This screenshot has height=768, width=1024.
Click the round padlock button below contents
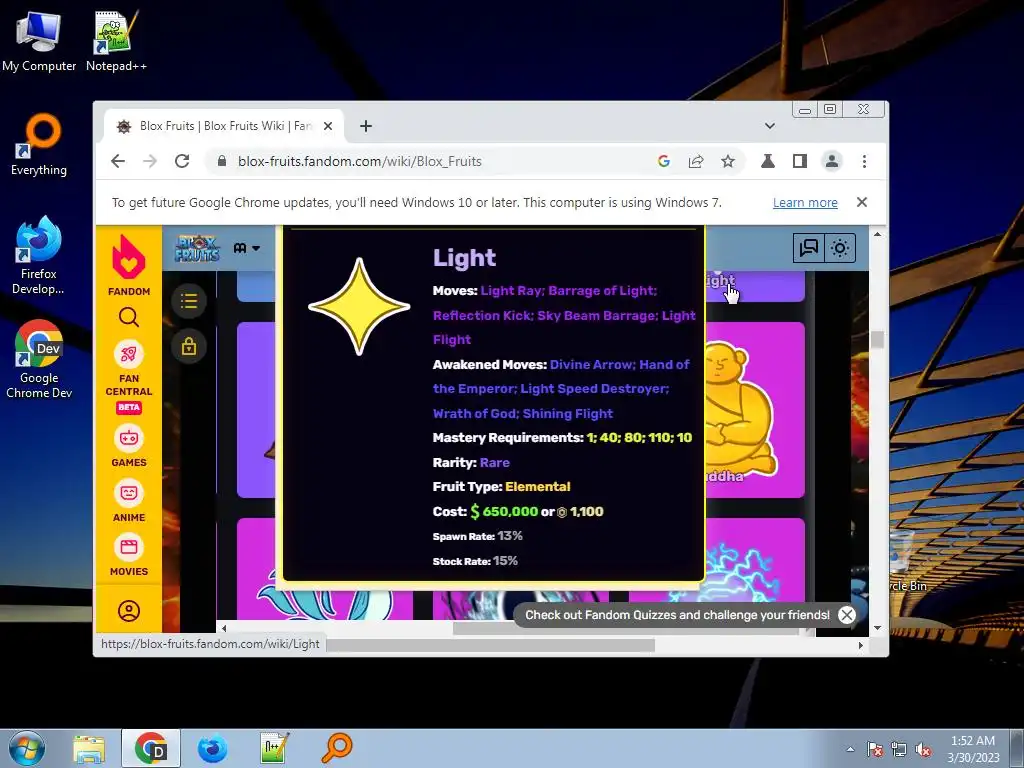tap(189, 346)
